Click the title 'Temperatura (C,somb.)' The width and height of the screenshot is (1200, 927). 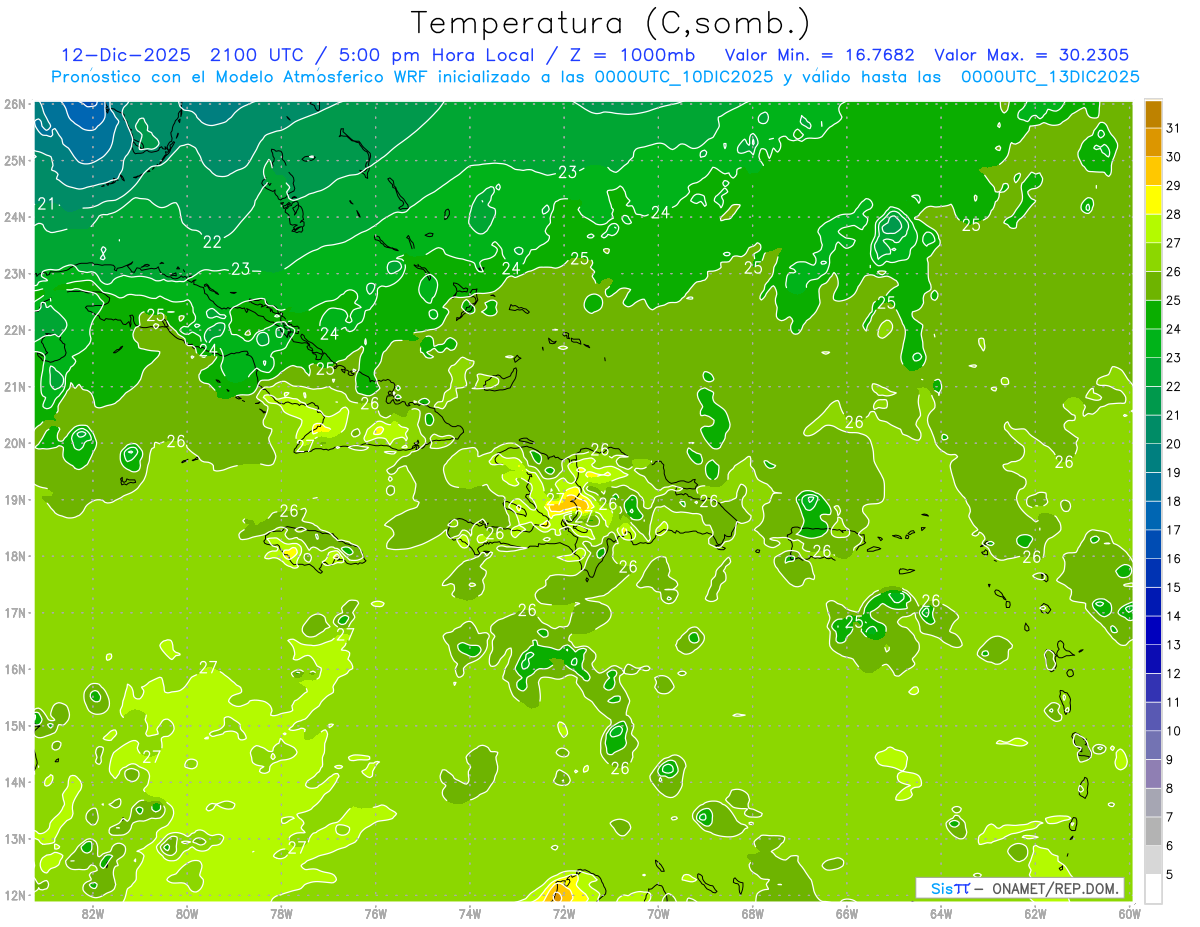click(x=610, y=24)
